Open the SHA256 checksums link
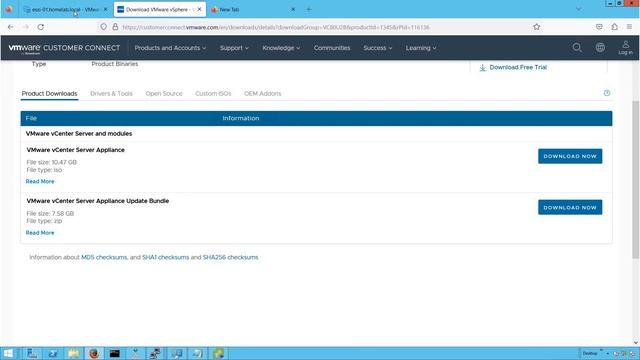 click(x=231, y=257)
